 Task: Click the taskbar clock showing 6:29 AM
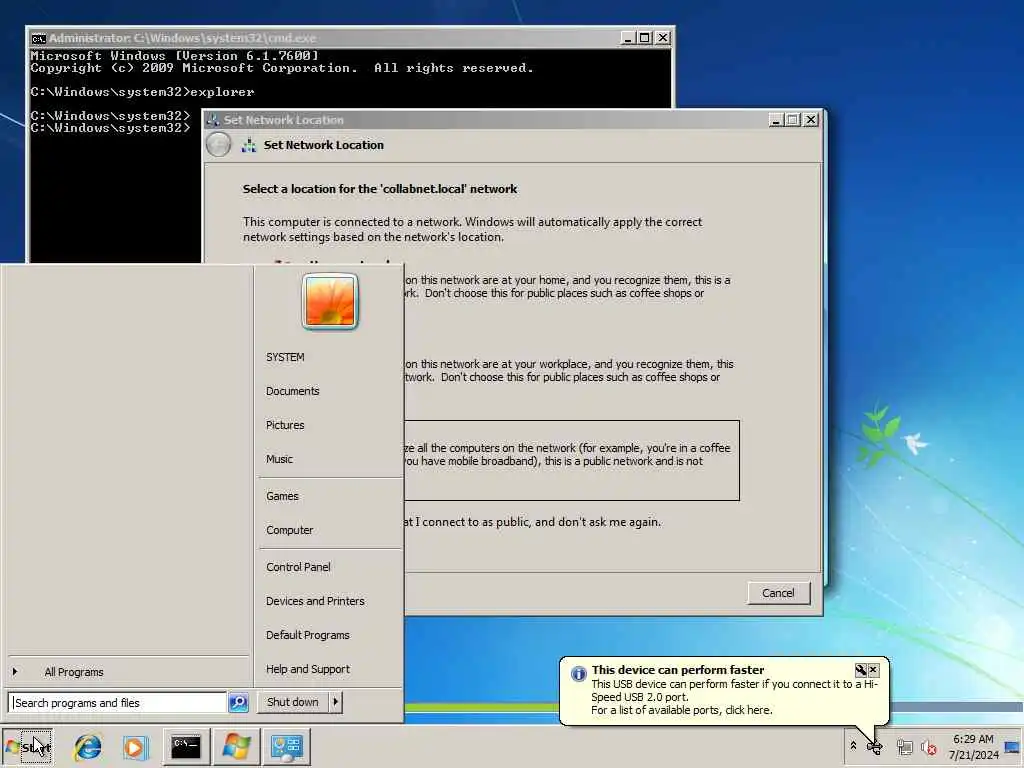click(x=974, y=746)
